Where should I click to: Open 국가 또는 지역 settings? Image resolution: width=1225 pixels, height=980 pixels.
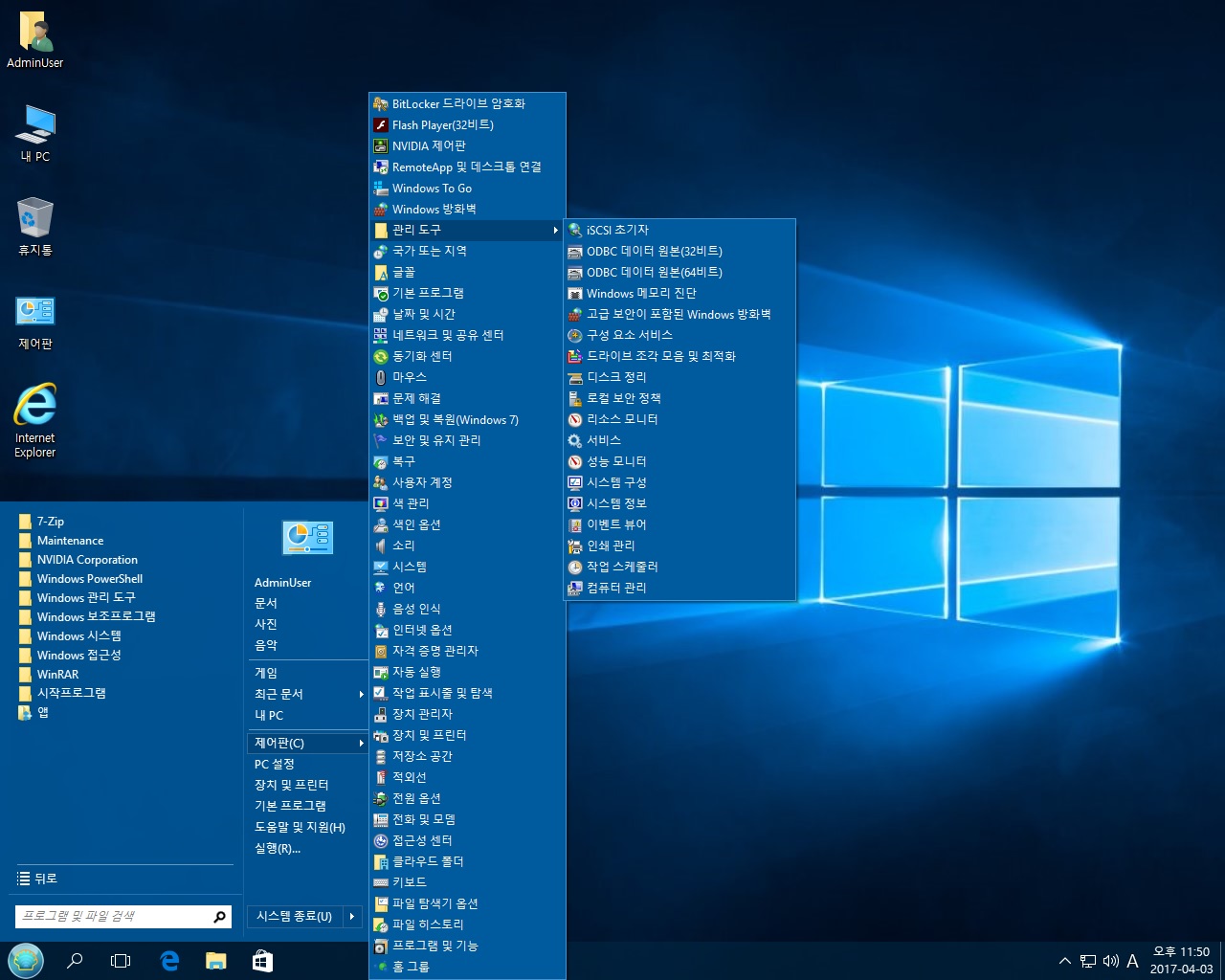(x=467, y=251)
